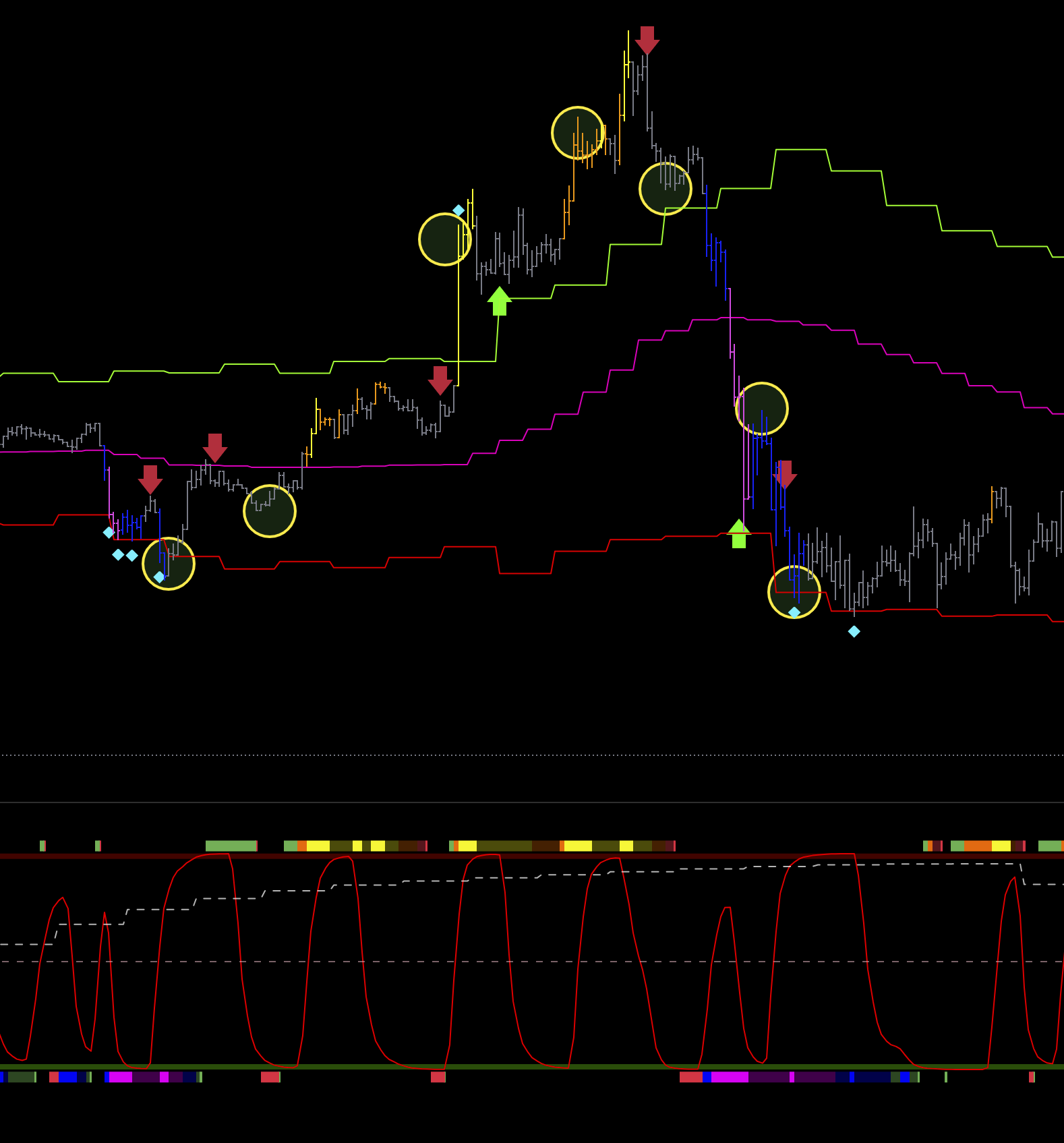Select the yellow circle just below the magenta midline

click(x=270, y=511)
